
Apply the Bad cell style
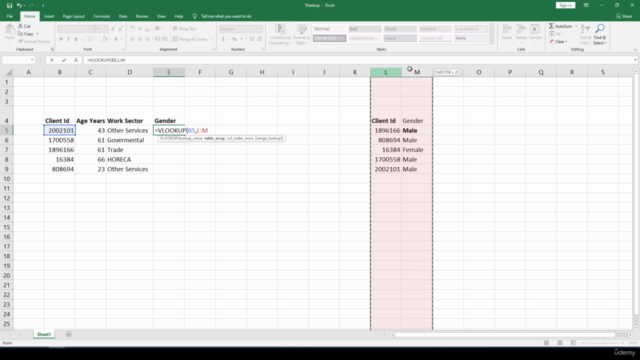pyautogui.click(x=364, y=29)
